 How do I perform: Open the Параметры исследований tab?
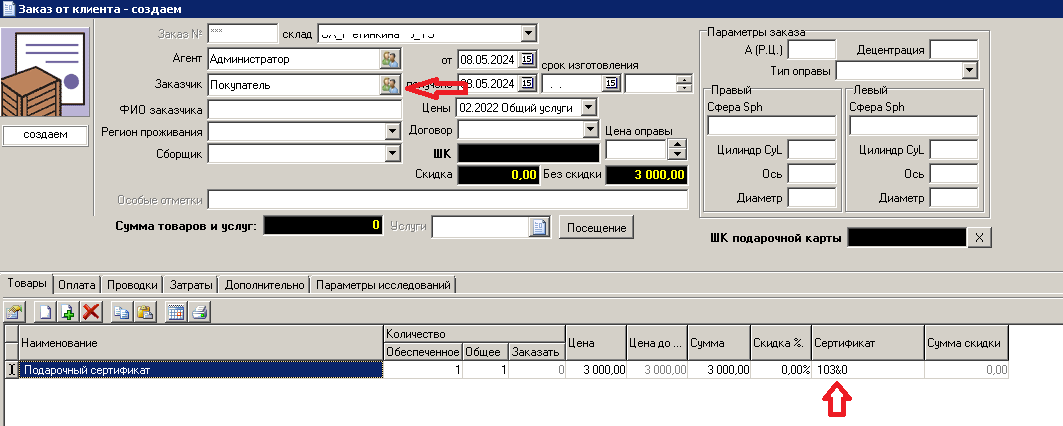coord(383,285)
